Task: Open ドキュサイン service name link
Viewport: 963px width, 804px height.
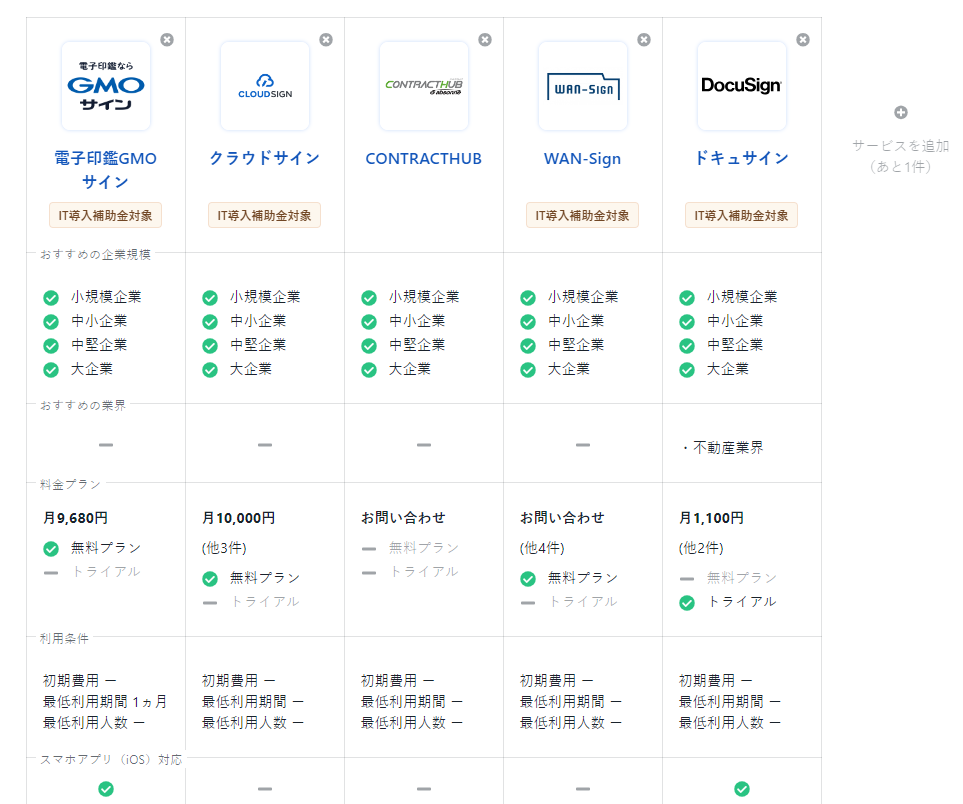Action: [742, 158]
